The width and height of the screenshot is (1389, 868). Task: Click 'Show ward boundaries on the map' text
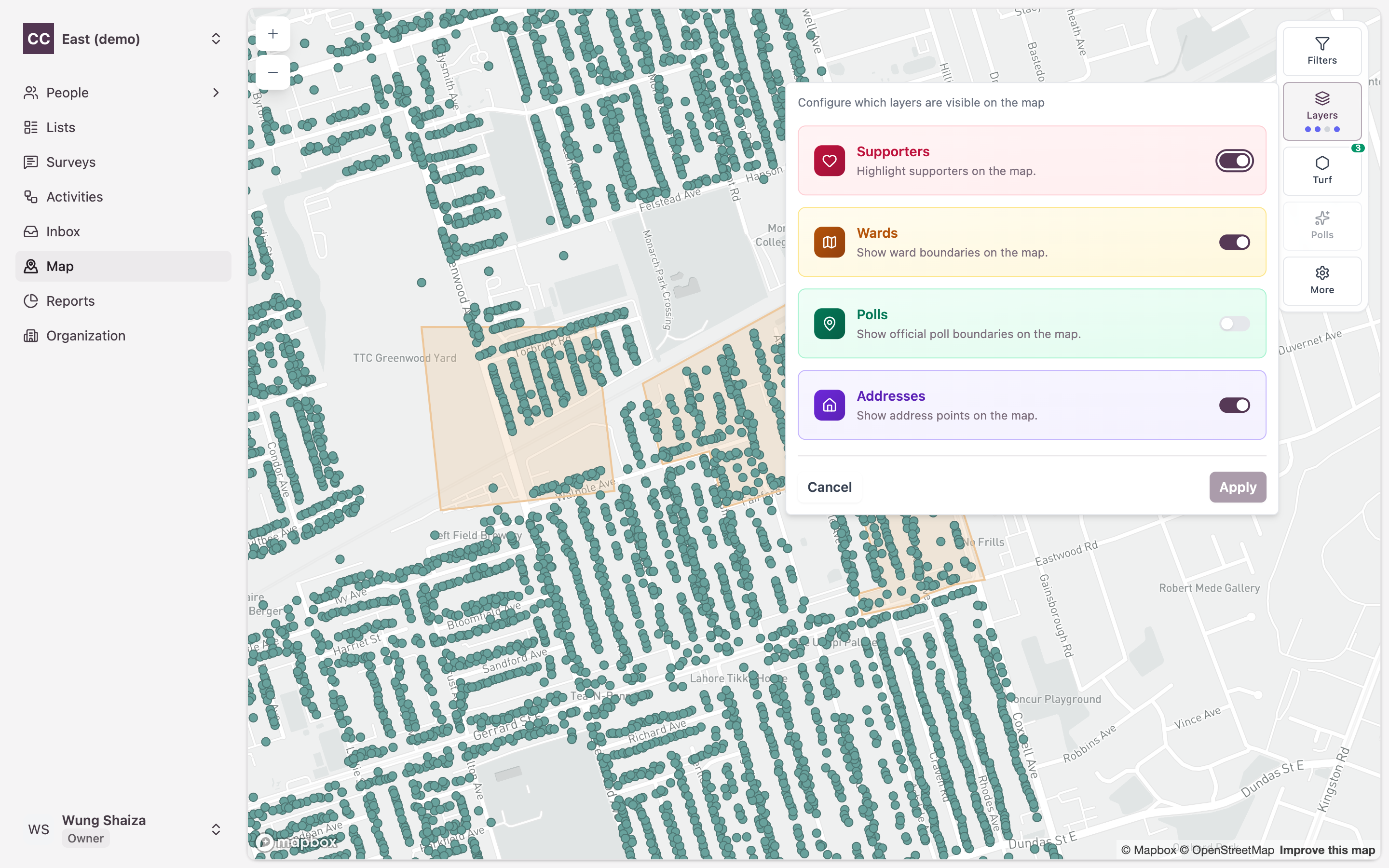pyautogui.click(x=952, y=253)
